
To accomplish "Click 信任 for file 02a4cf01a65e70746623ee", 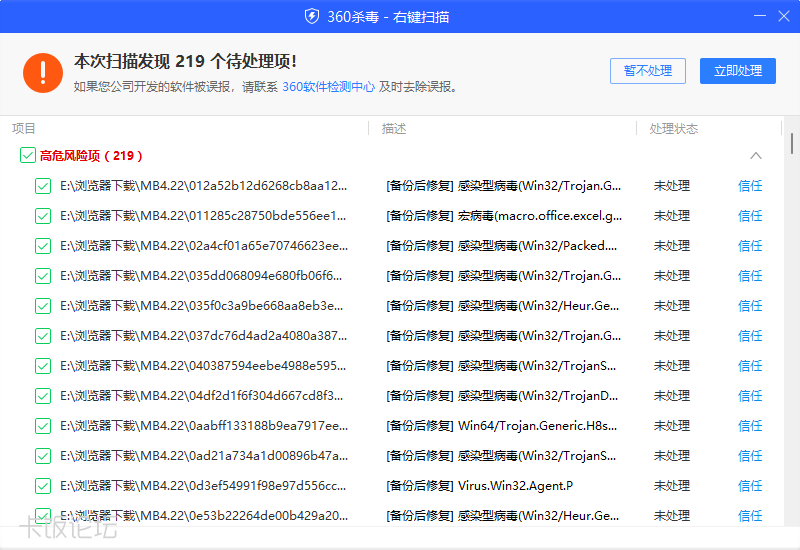I will point(749,245).
